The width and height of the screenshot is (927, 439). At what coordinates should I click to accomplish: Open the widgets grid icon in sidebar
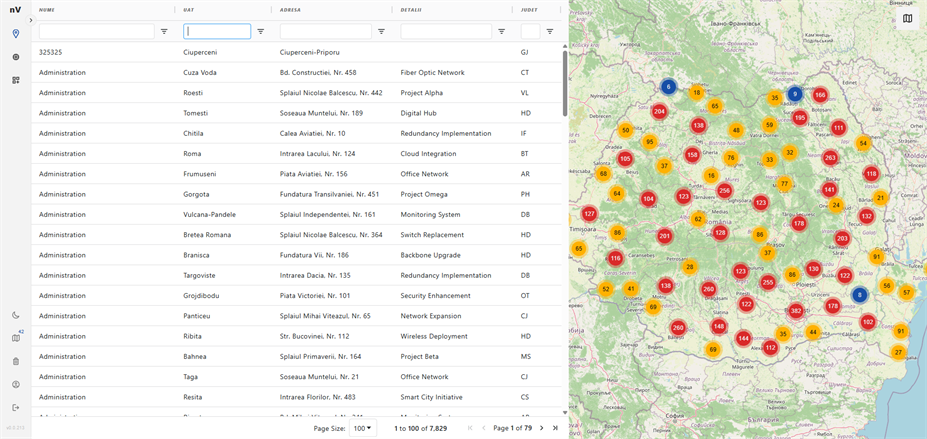tap(16, 80)
